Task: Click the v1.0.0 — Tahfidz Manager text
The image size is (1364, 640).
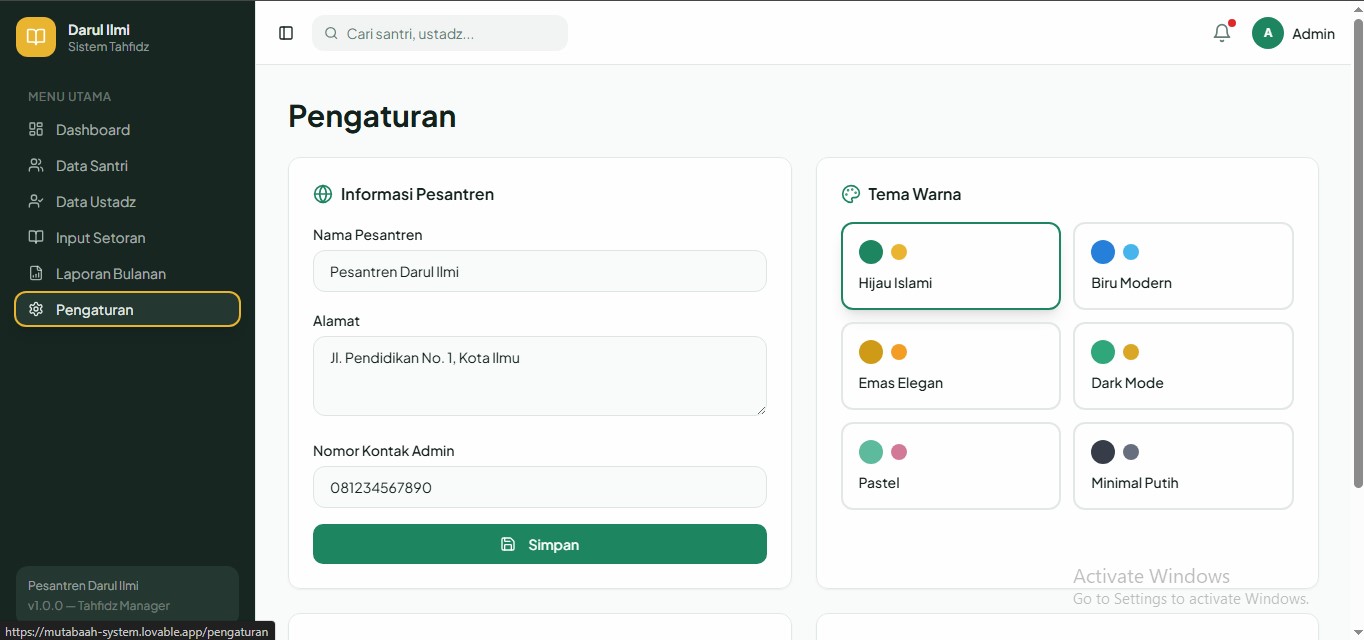Action: point(99,605)
